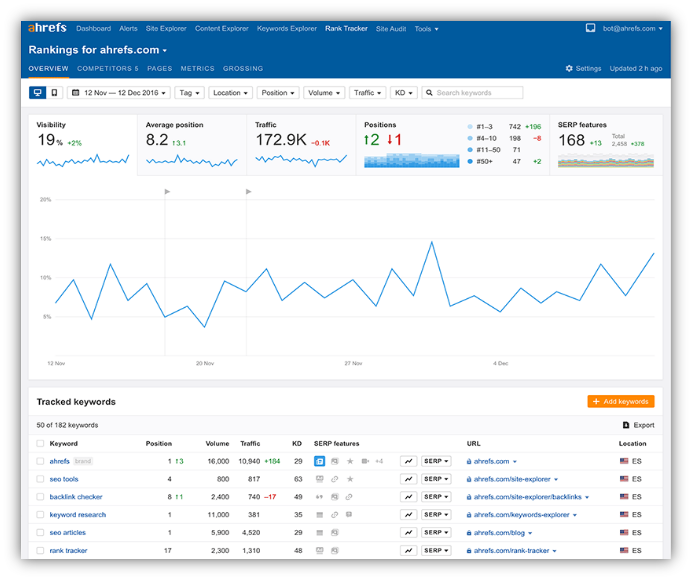Go to Site Explorer in the top menu

166,29
